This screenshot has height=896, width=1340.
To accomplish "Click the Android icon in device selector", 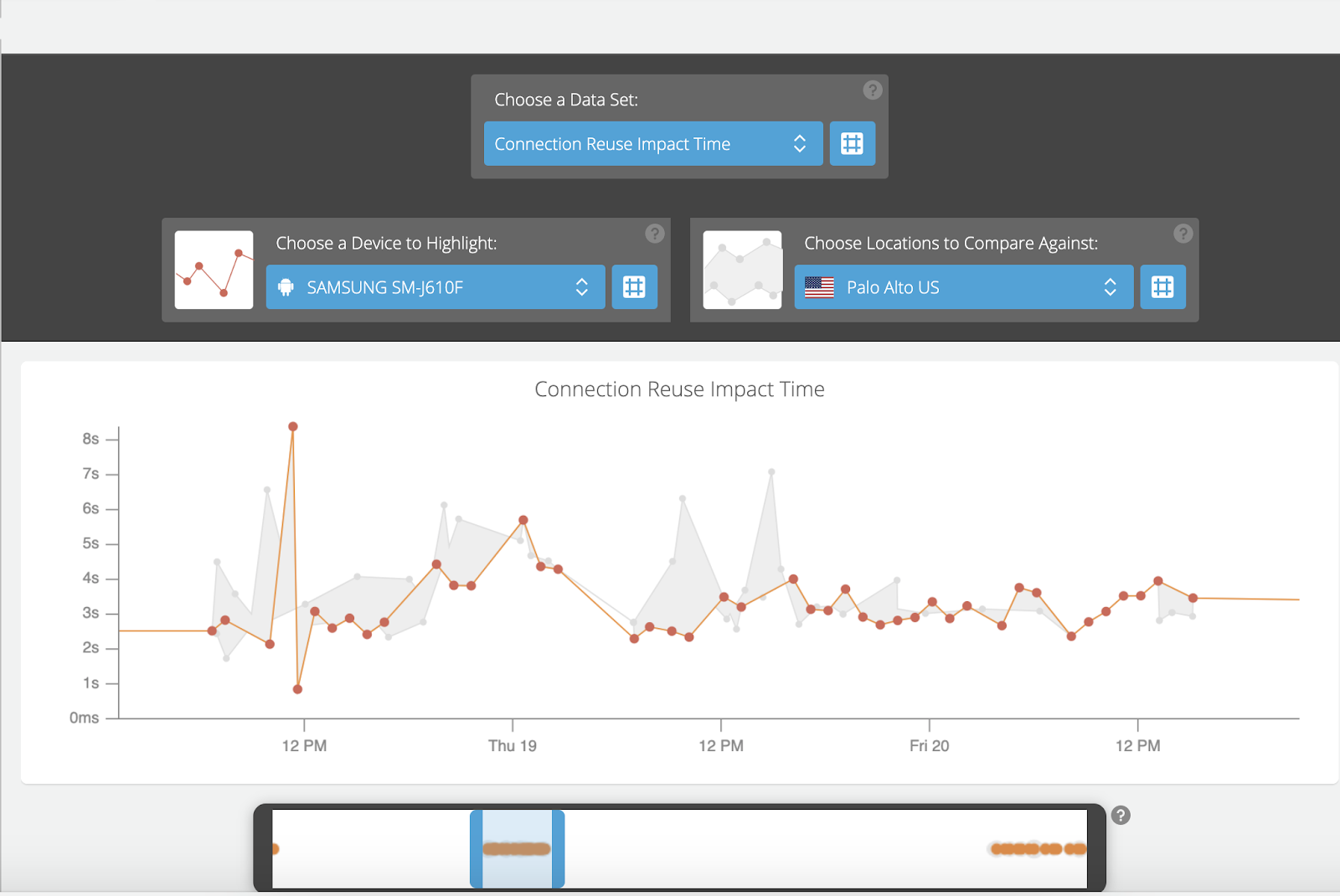I will pos(286,287).
